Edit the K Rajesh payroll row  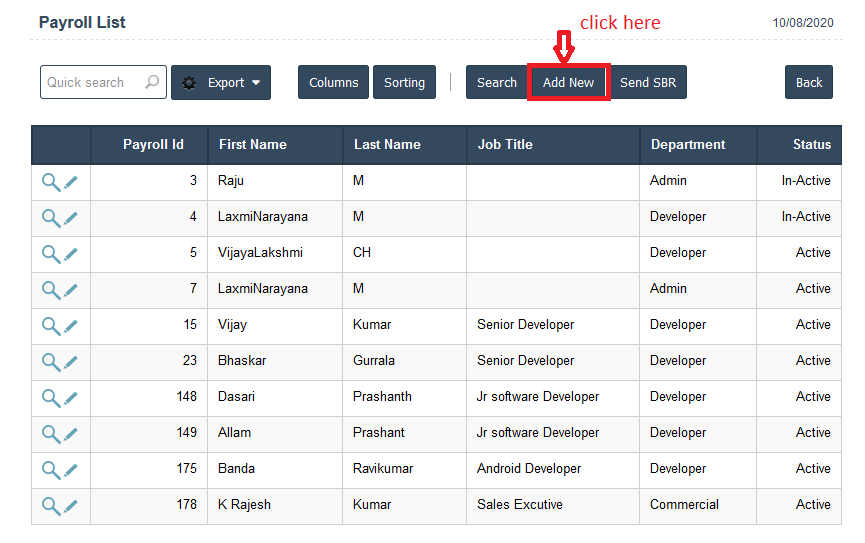point(71,506)
